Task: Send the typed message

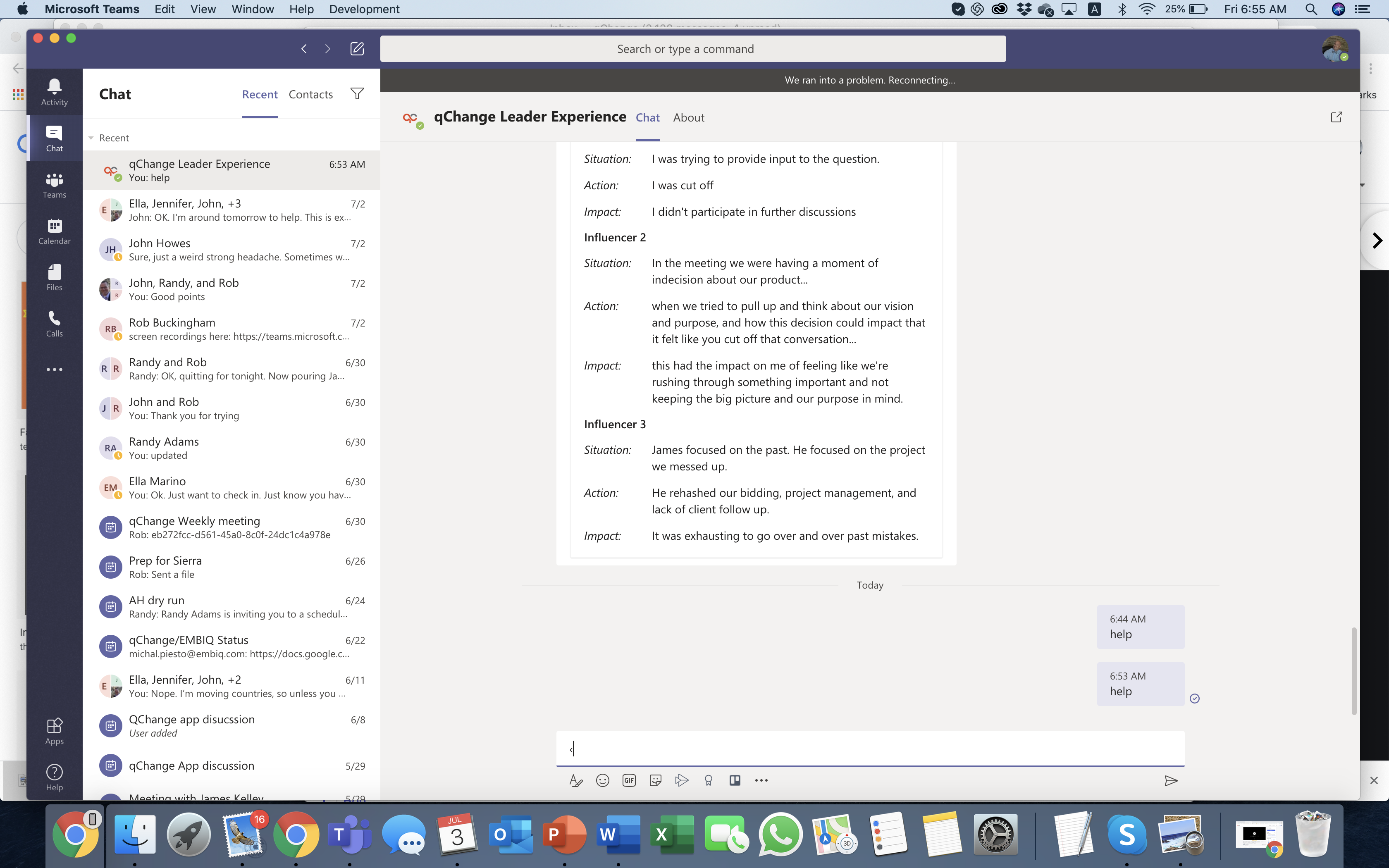Action: tap(1171, 781)
